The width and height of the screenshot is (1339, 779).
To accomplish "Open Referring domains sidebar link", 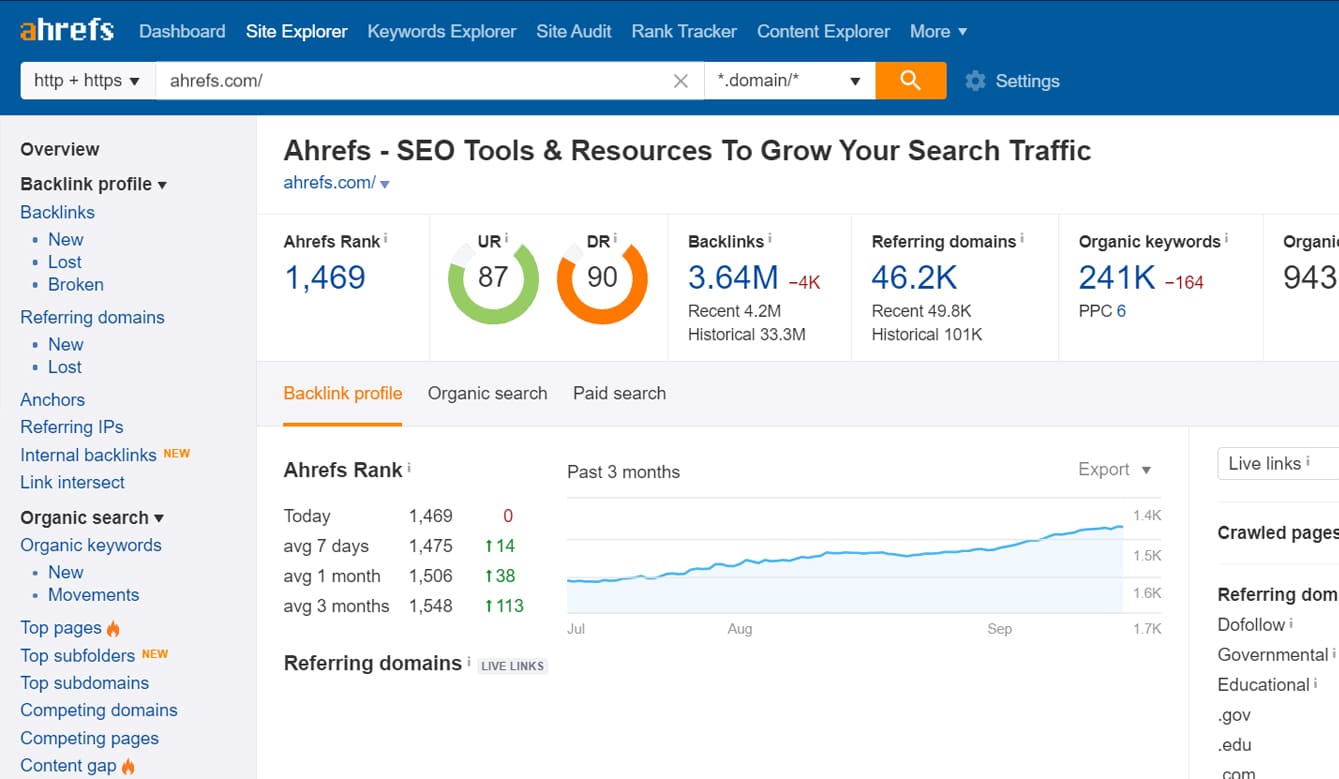I will tap(92, 317).
